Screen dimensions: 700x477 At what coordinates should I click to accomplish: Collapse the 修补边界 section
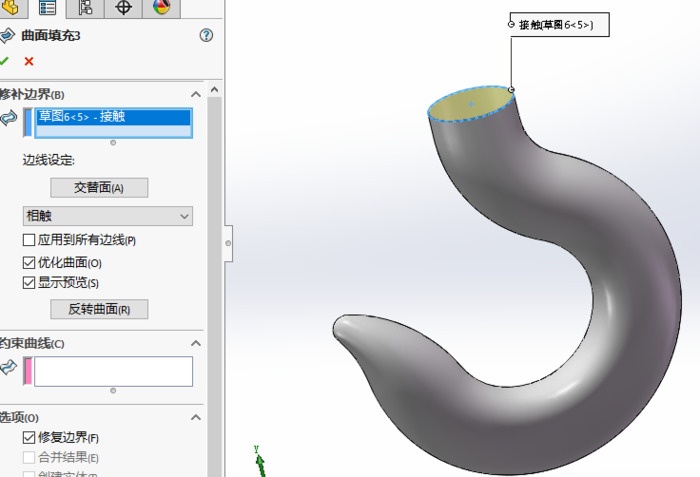pyautogui.click(x=198, y=94)
